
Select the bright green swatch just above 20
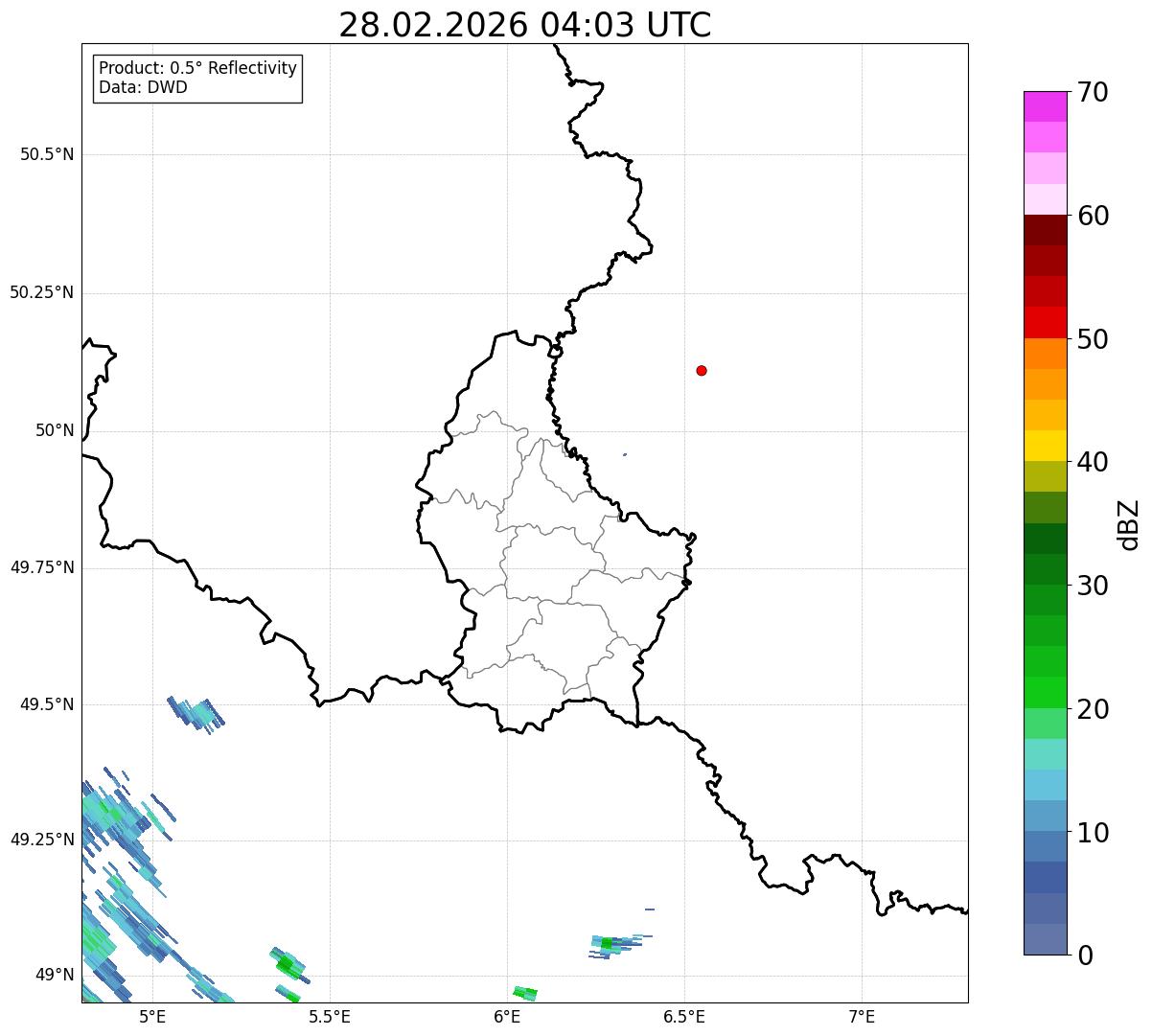click(x=1045, y=693)
